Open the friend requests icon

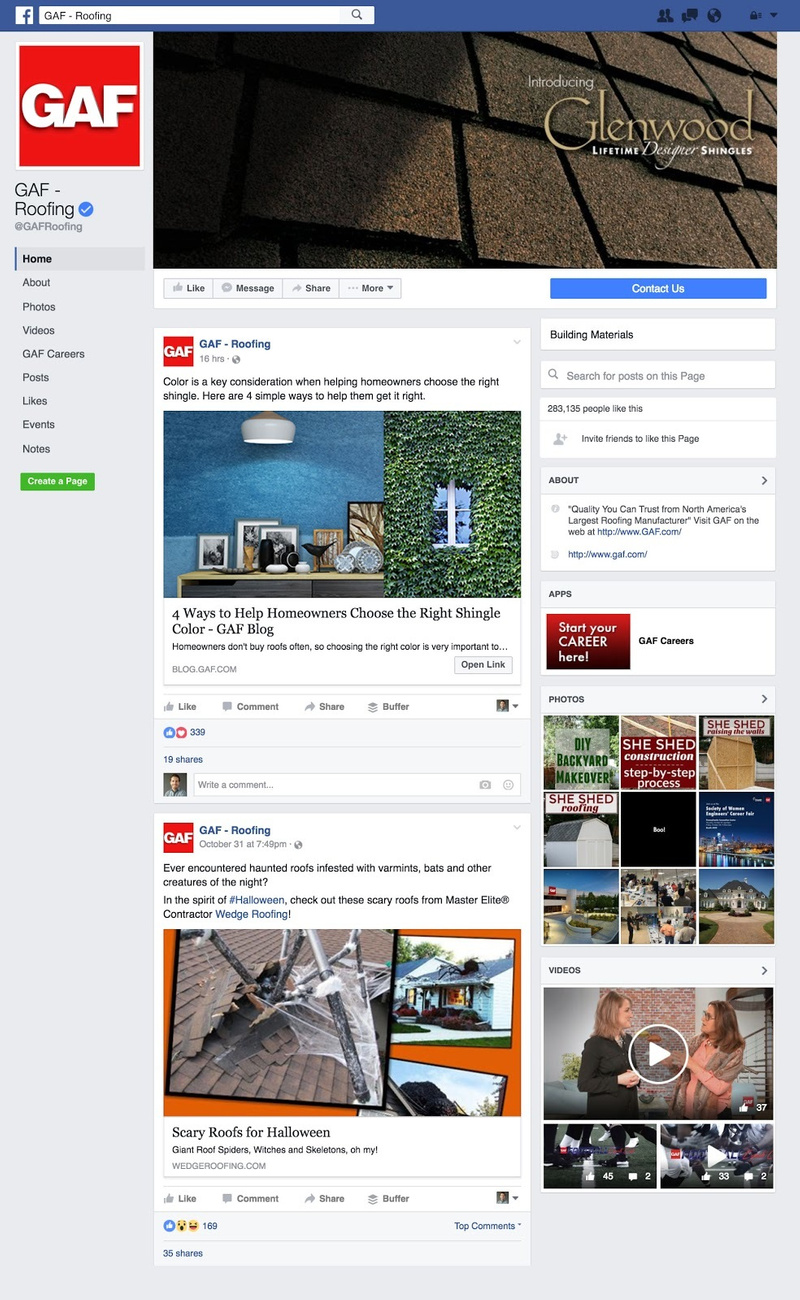click(666, 16)
